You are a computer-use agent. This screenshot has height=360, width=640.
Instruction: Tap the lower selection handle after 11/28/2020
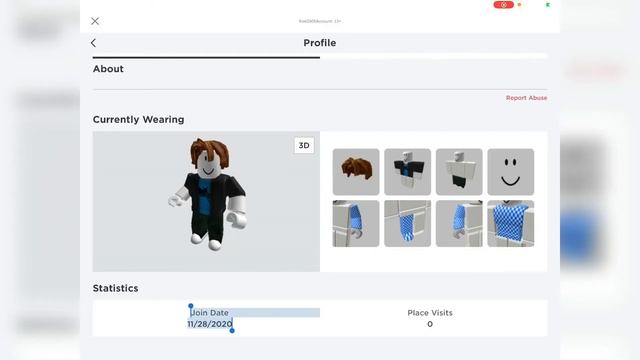pos(232,331)
